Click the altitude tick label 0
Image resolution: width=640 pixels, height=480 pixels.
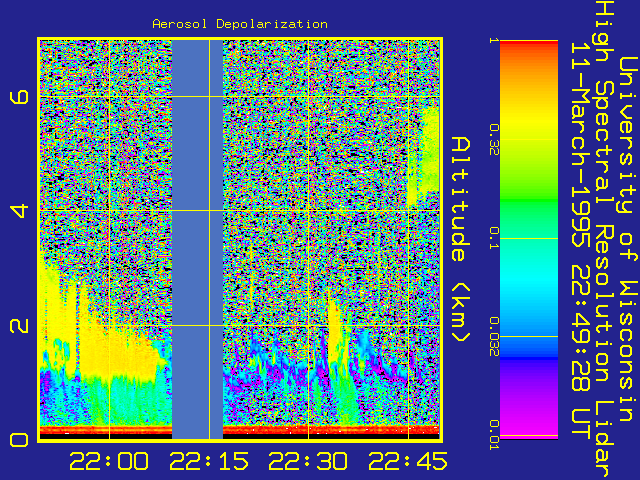click(x=20, y=440)
